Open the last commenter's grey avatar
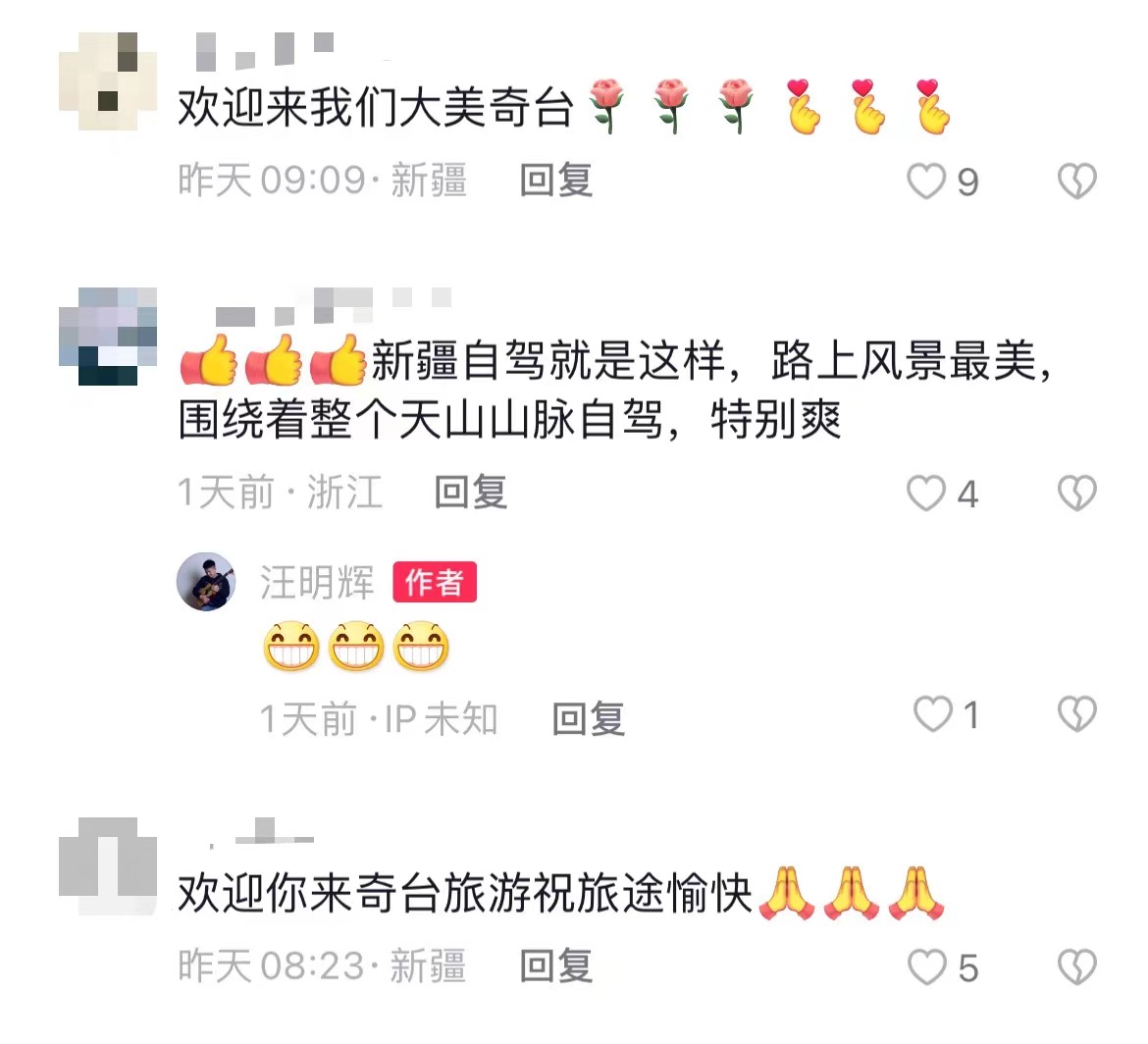 (x=108, y=866)
